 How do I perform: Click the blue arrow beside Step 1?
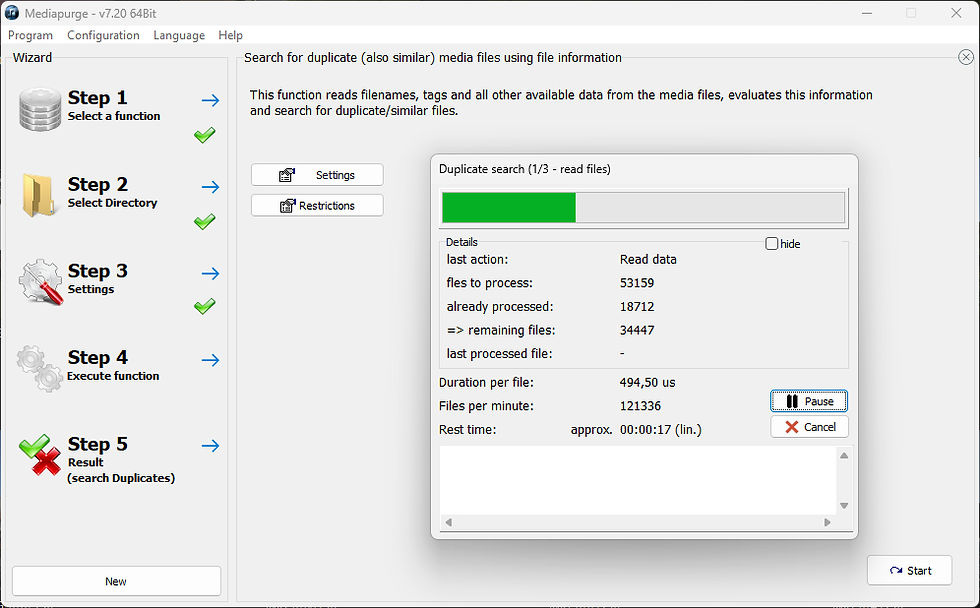click(211, 100)
